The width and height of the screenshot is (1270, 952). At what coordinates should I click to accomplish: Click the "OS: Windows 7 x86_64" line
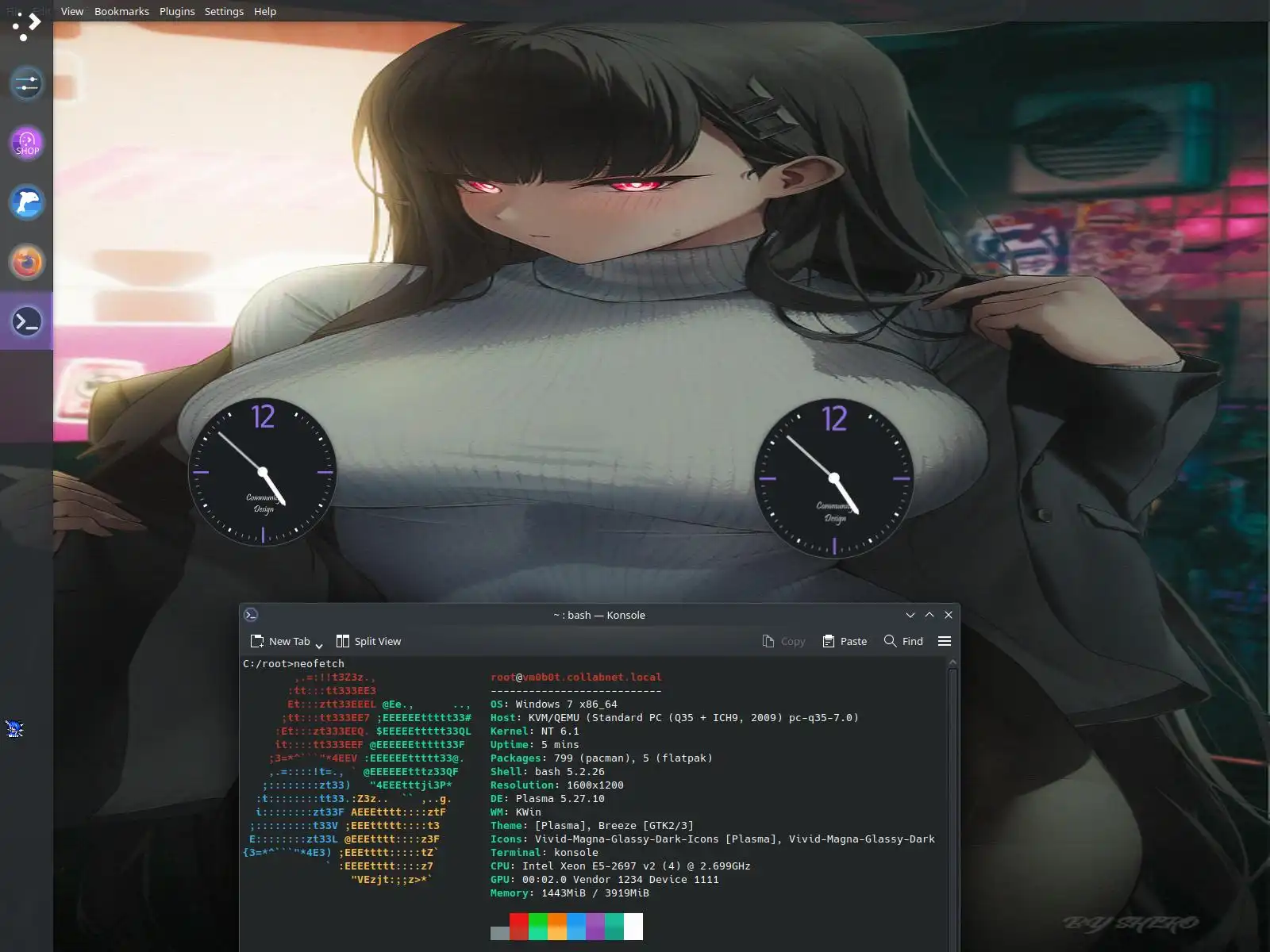pyautogui.click(x=554, y=704)
